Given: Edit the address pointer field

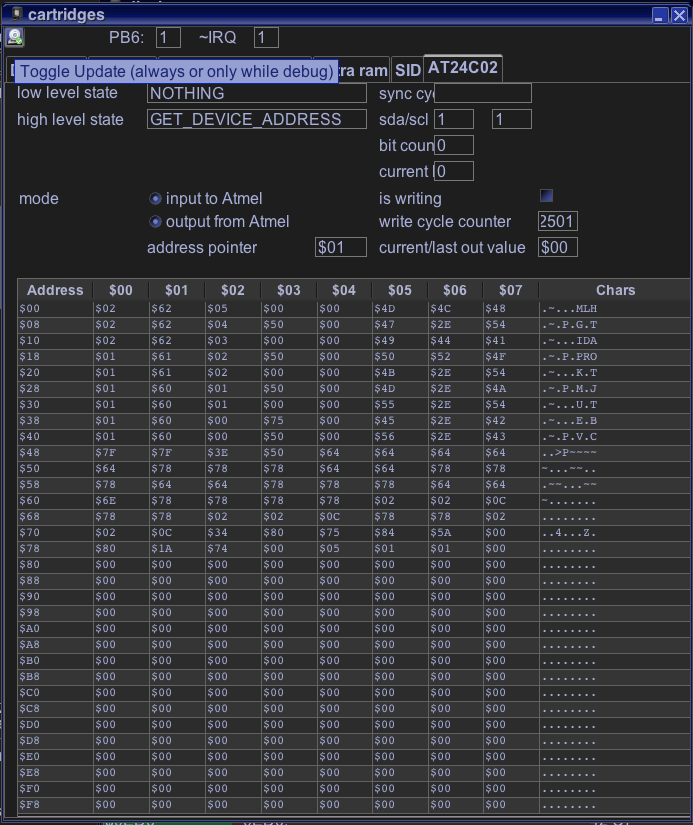Looking at the screenshot, I should 340,247.
